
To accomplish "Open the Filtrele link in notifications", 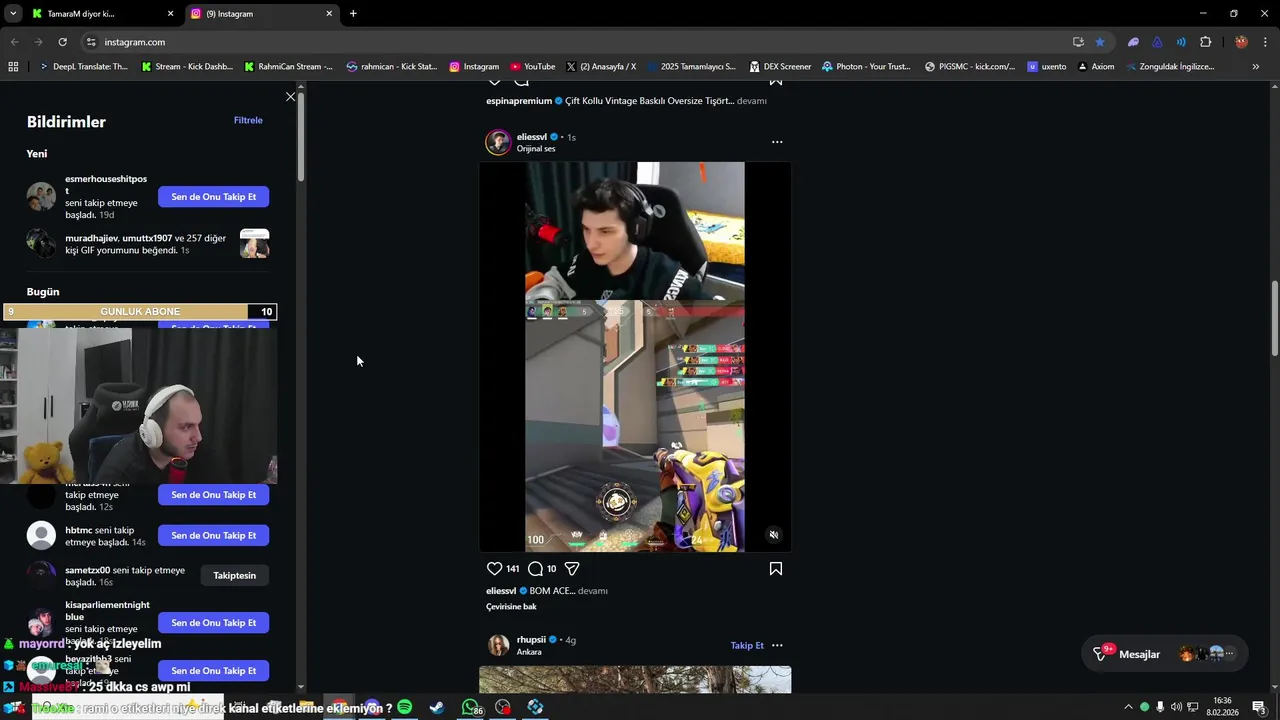I will coord(248,120).
